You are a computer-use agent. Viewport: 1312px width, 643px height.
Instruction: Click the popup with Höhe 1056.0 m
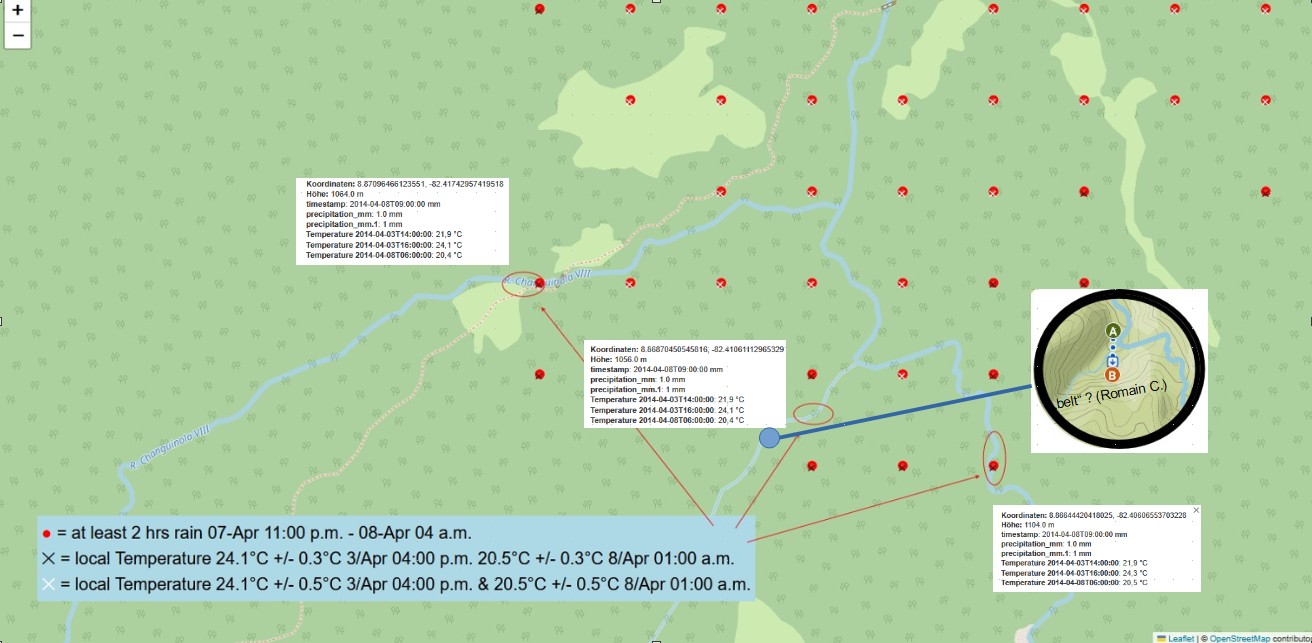pos(686,384)
